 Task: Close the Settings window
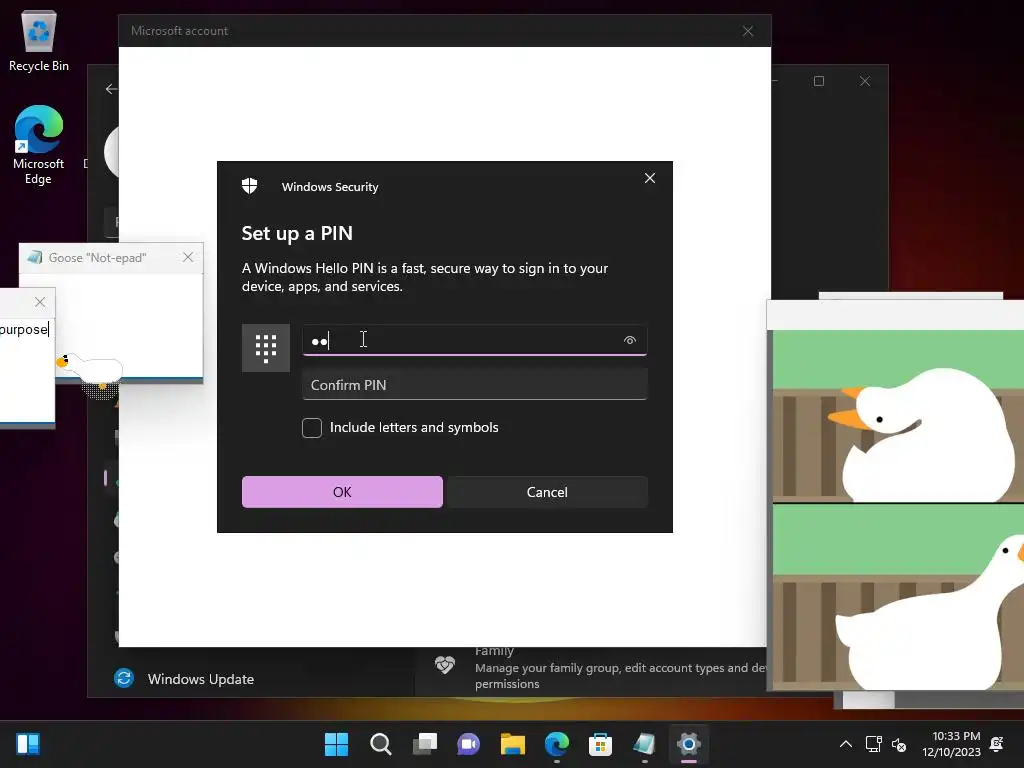[865, 81]
